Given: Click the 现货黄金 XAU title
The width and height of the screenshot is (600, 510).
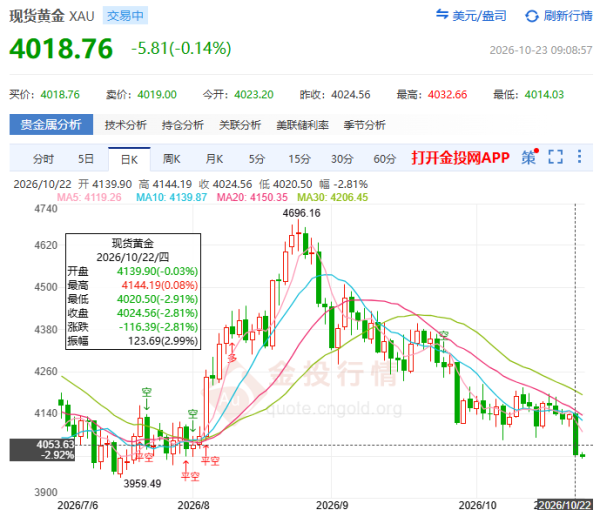Looking at the screenshot, I should pos(52,16).
